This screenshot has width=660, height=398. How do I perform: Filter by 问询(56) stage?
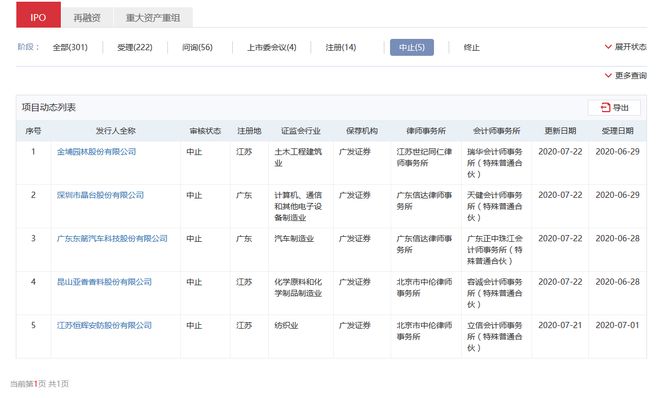click(197, 47)
